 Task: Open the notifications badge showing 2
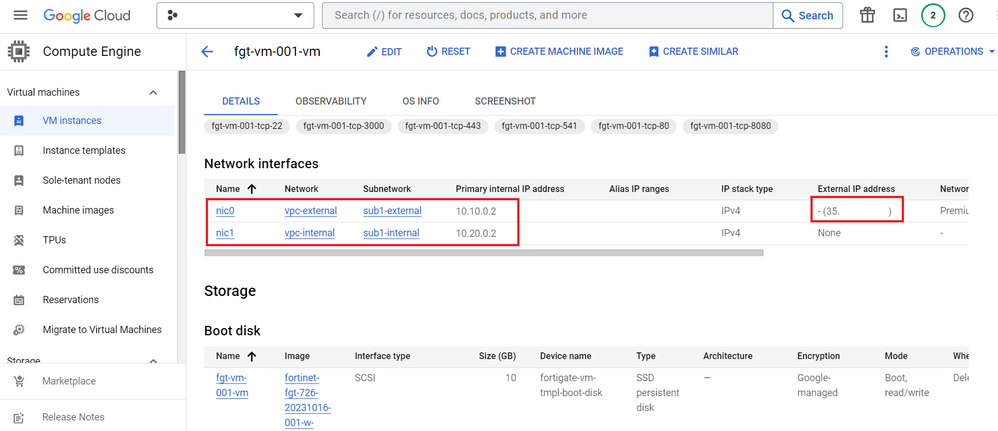coord(933,16)
